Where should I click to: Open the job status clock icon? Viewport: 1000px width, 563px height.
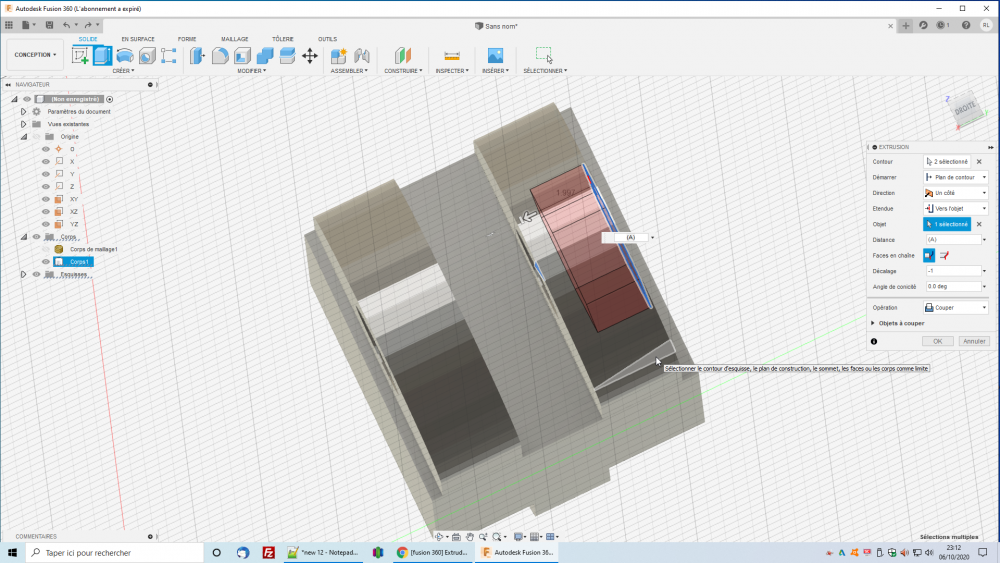[942, 25]
